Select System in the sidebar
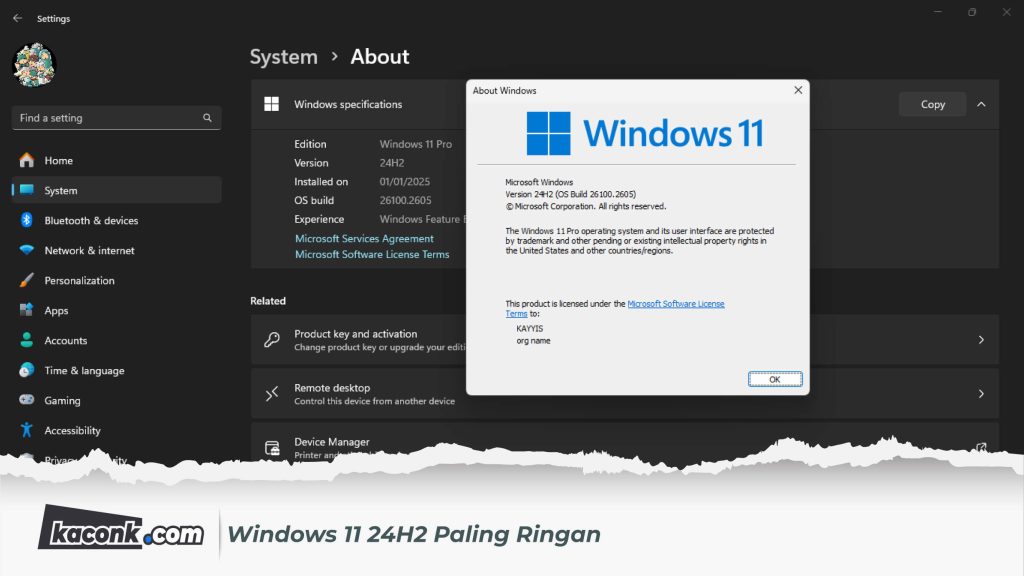1024x576 pixels. (x=116, y=190)
